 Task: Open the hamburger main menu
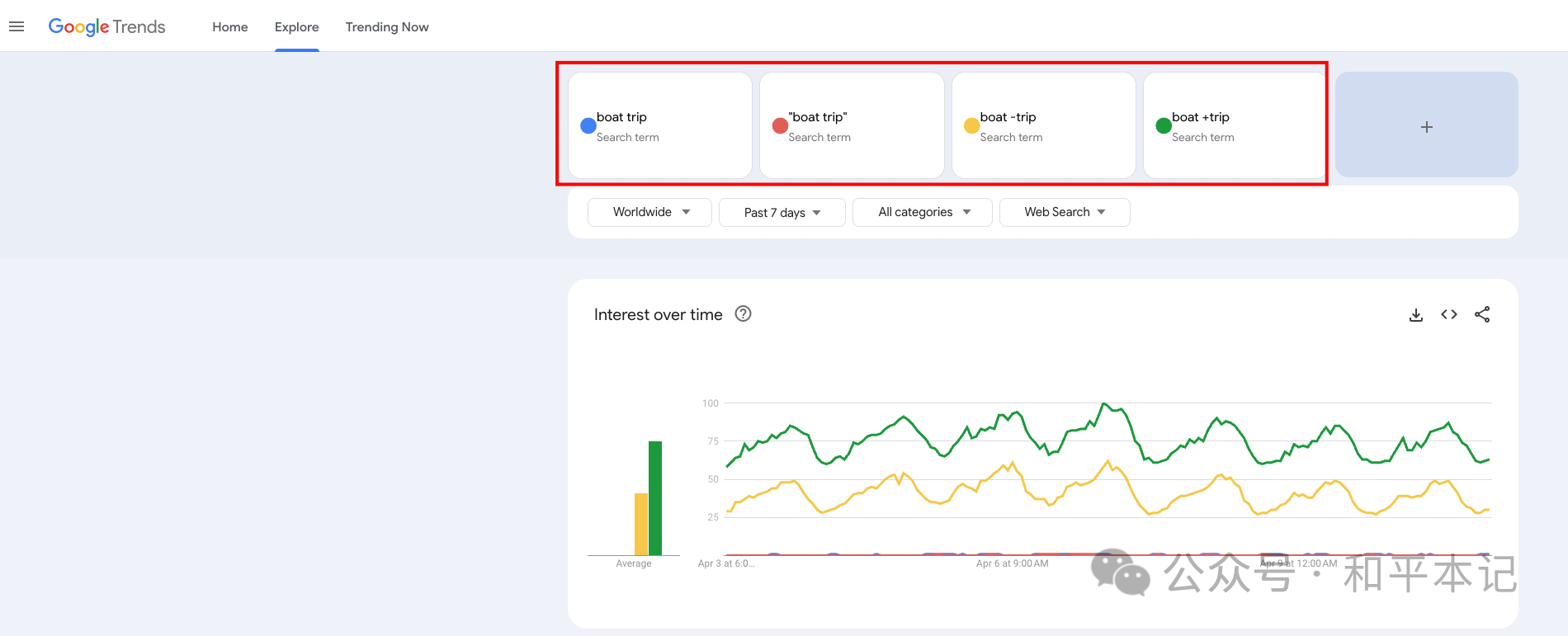tap(17, 26)
